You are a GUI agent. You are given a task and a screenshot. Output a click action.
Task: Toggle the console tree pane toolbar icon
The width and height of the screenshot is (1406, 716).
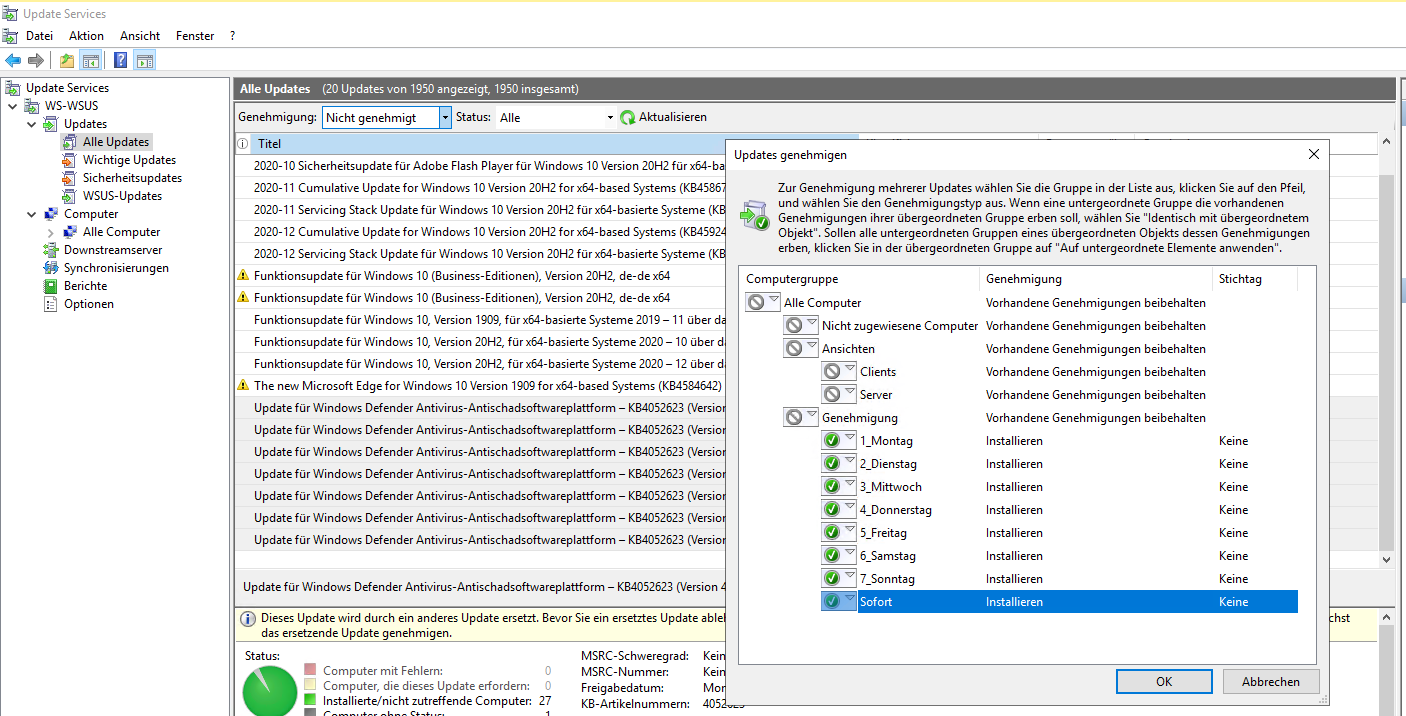[x=91, y=60]
